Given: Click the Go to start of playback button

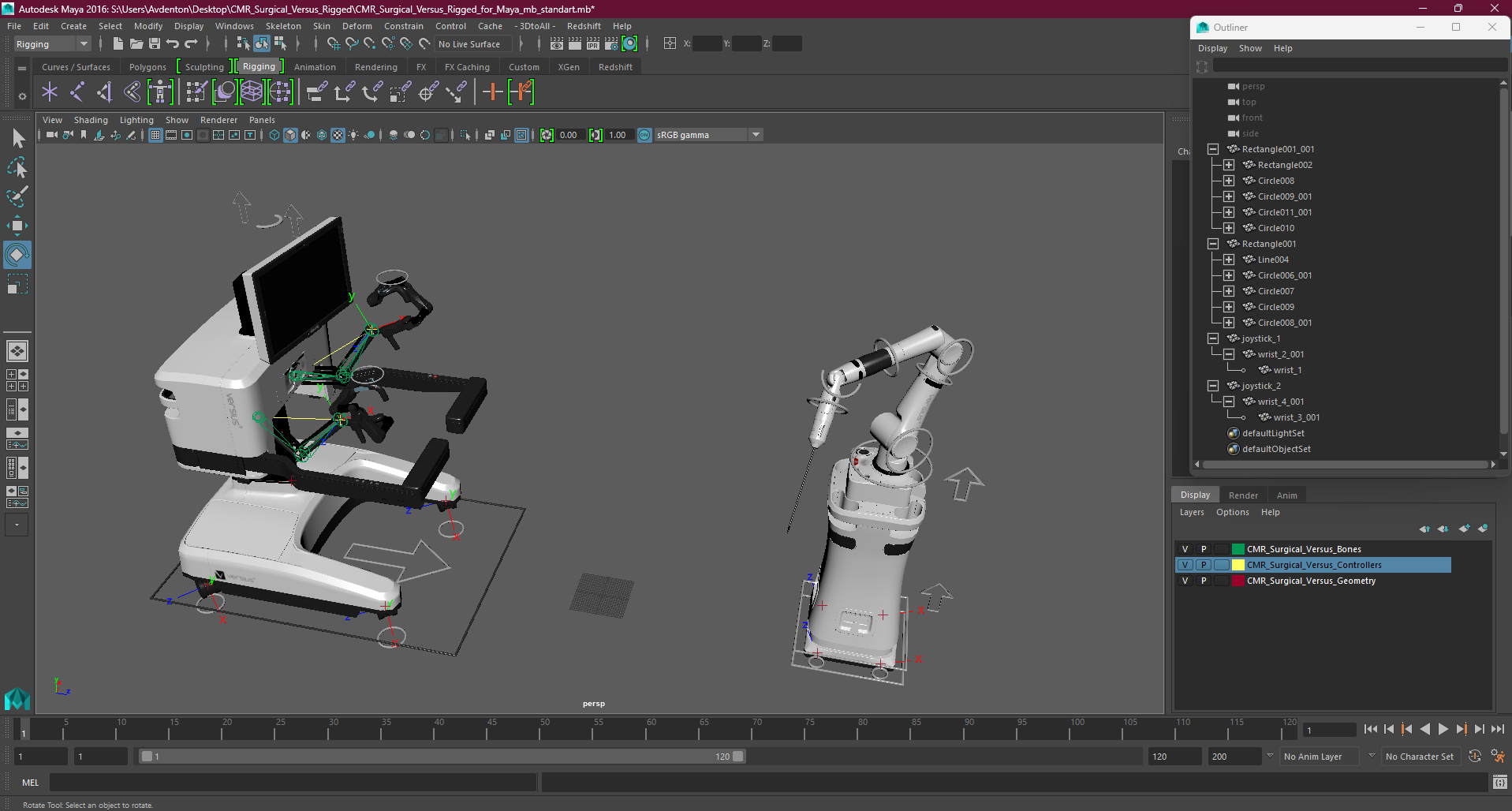Looking at the screenshot, I should tap(1371, 730).
